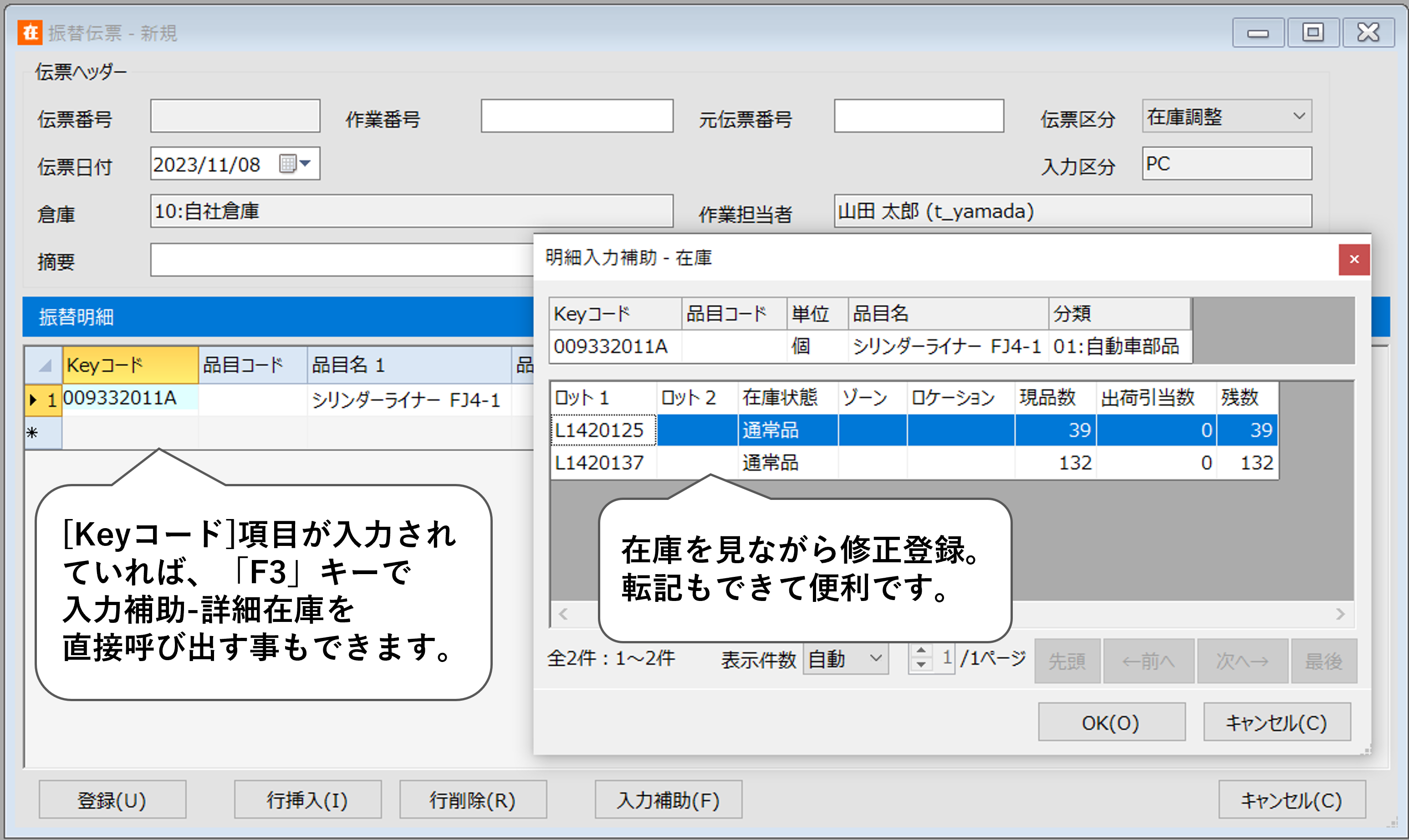1409x840 pixels.
Task: Click the grid select-all corner triangle
Action: click(44, 366)
